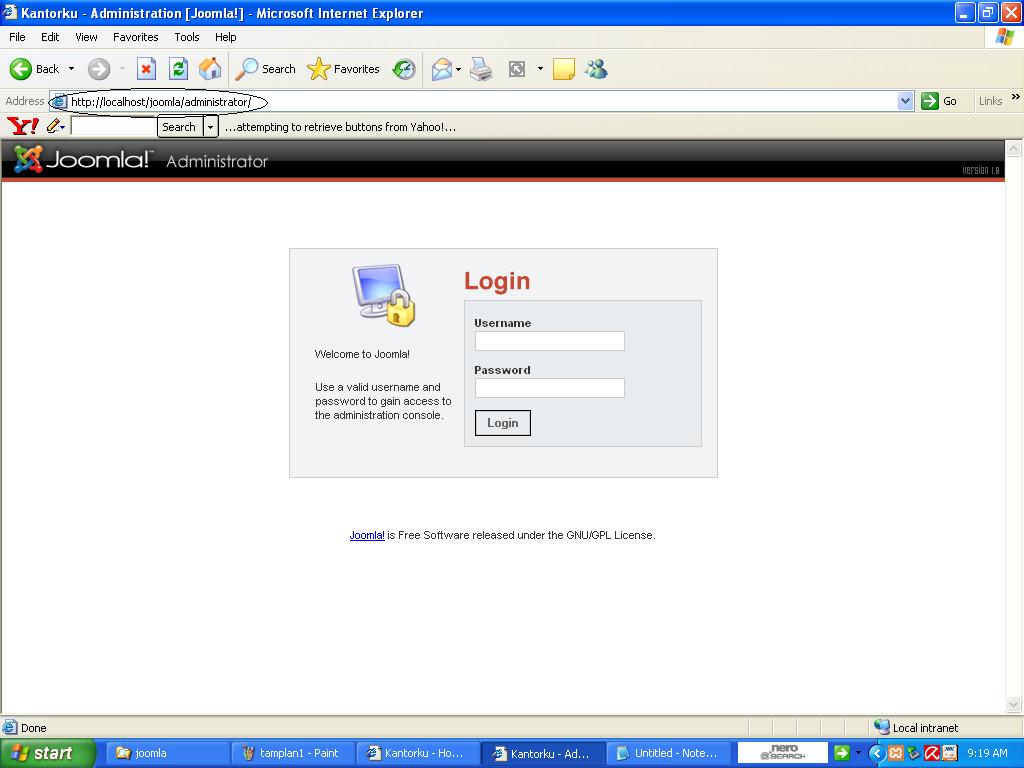This screenshot has width=1024, height=768.
Task: Click the Yahoo! Y! logo icon
Action: pos(23,125)
